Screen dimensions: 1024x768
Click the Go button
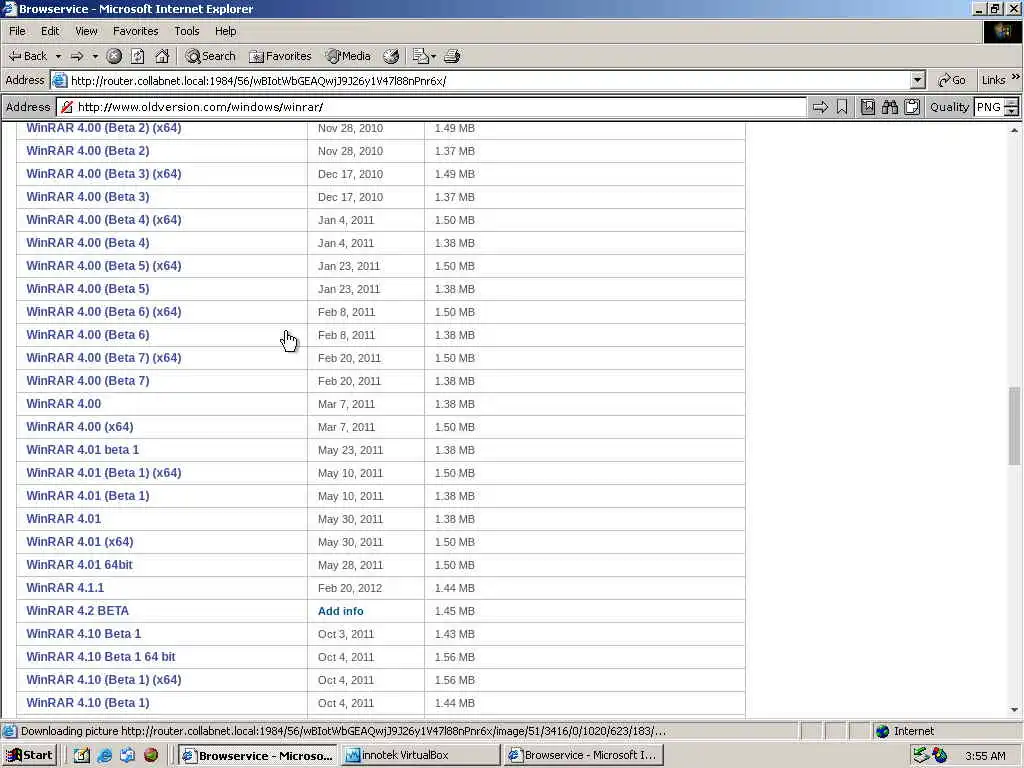pyautogui.click(x=952, y=80)
